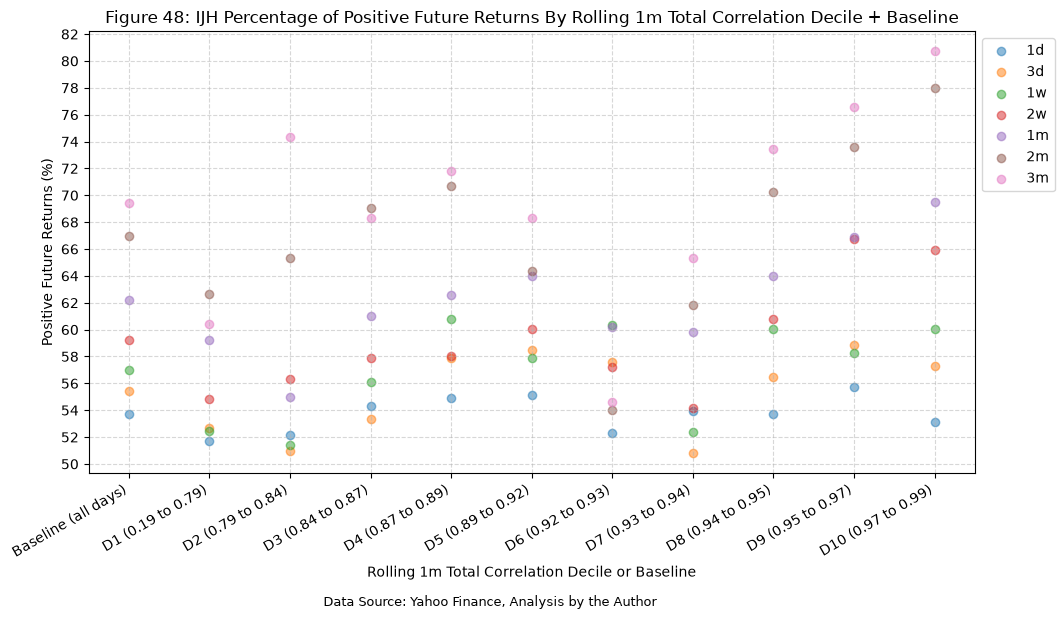Click the 1m purple legend marker
This screenshot has width=1064, height=619.
[1001, 136]
